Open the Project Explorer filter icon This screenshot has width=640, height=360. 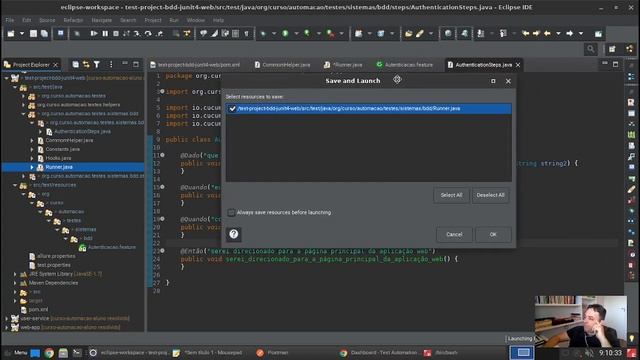[x=97, y=64]
